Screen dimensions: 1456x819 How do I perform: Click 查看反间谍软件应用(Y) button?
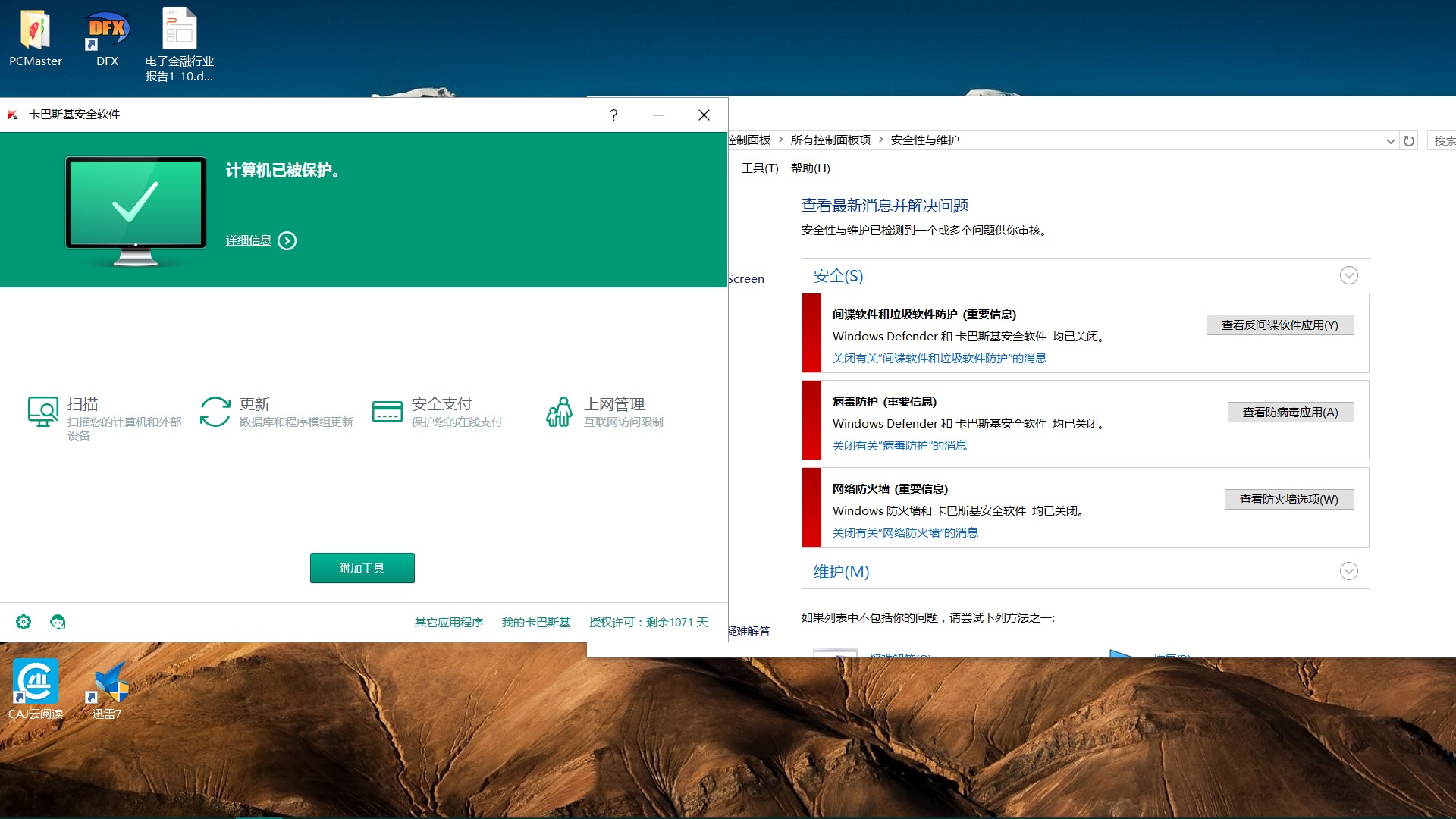tap(1279, 325)
